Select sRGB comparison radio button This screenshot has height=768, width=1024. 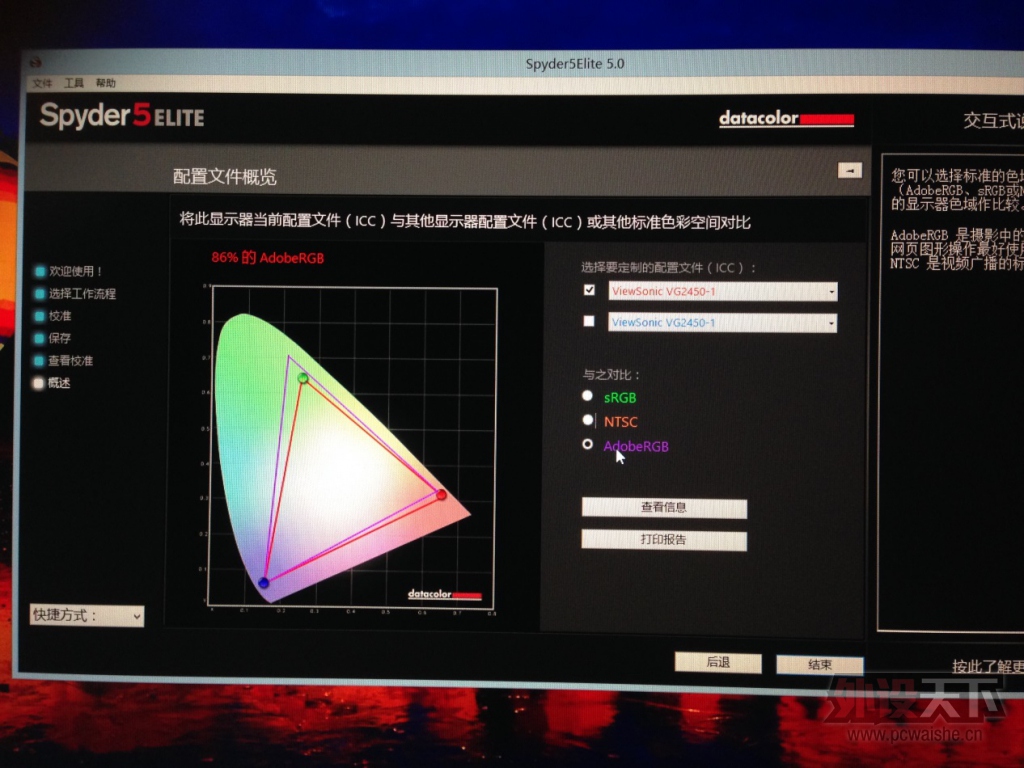tap(588, 396)
